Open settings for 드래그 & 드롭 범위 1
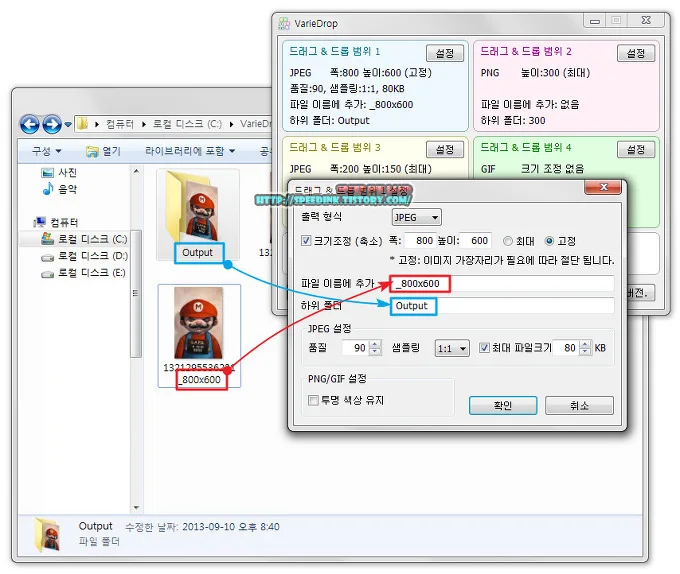The width and height of the screenshot is (680, 574). point(445,53)
